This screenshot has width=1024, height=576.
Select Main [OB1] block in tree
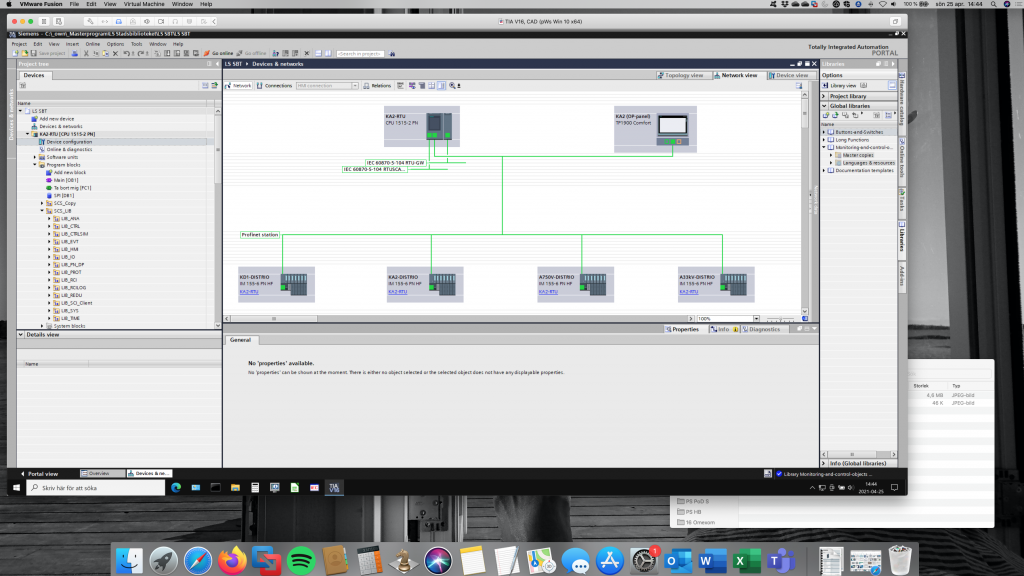[x=65, y=180]
